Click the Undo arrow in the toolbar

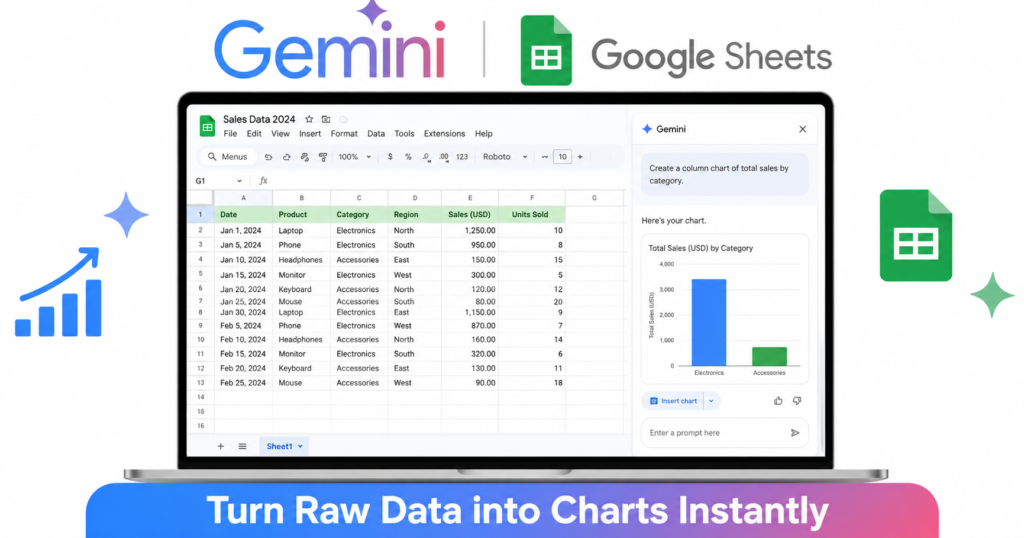[268, 157]
